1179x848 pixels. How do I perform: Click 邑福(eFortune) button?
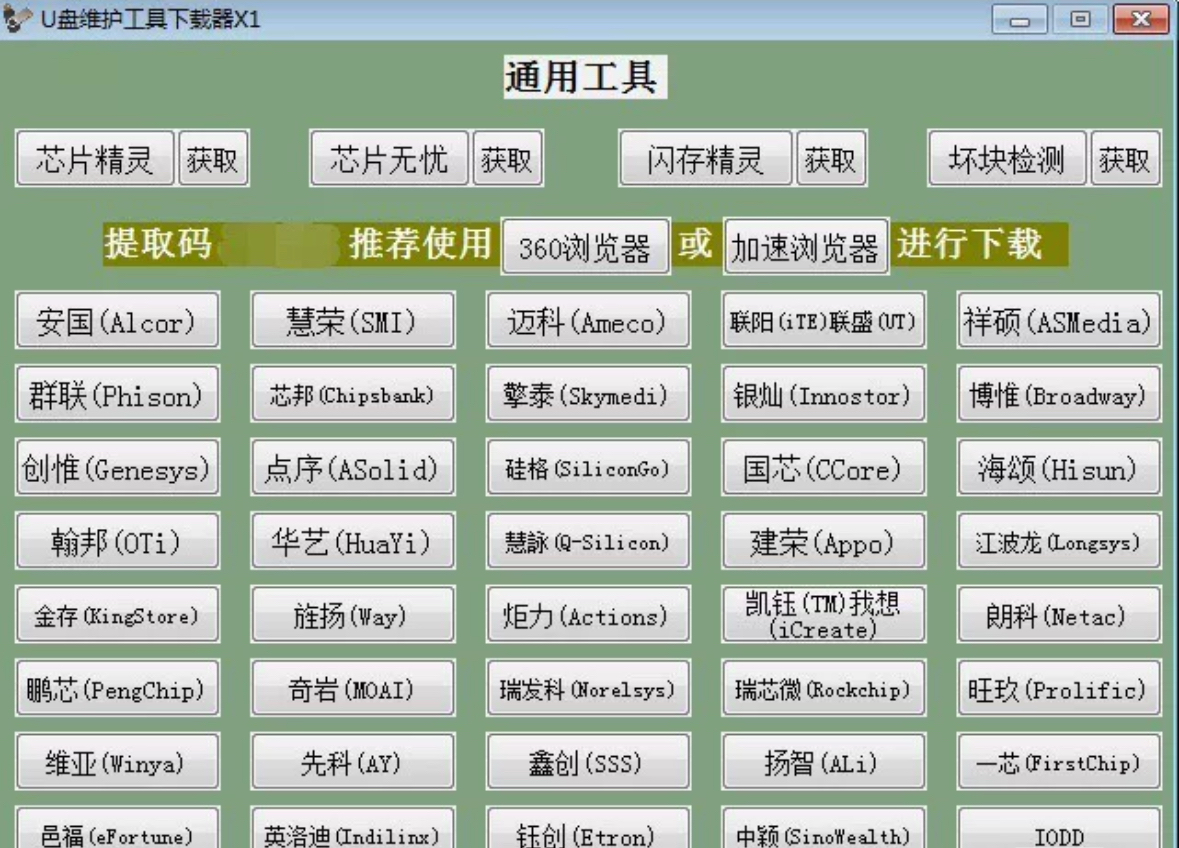117,828
